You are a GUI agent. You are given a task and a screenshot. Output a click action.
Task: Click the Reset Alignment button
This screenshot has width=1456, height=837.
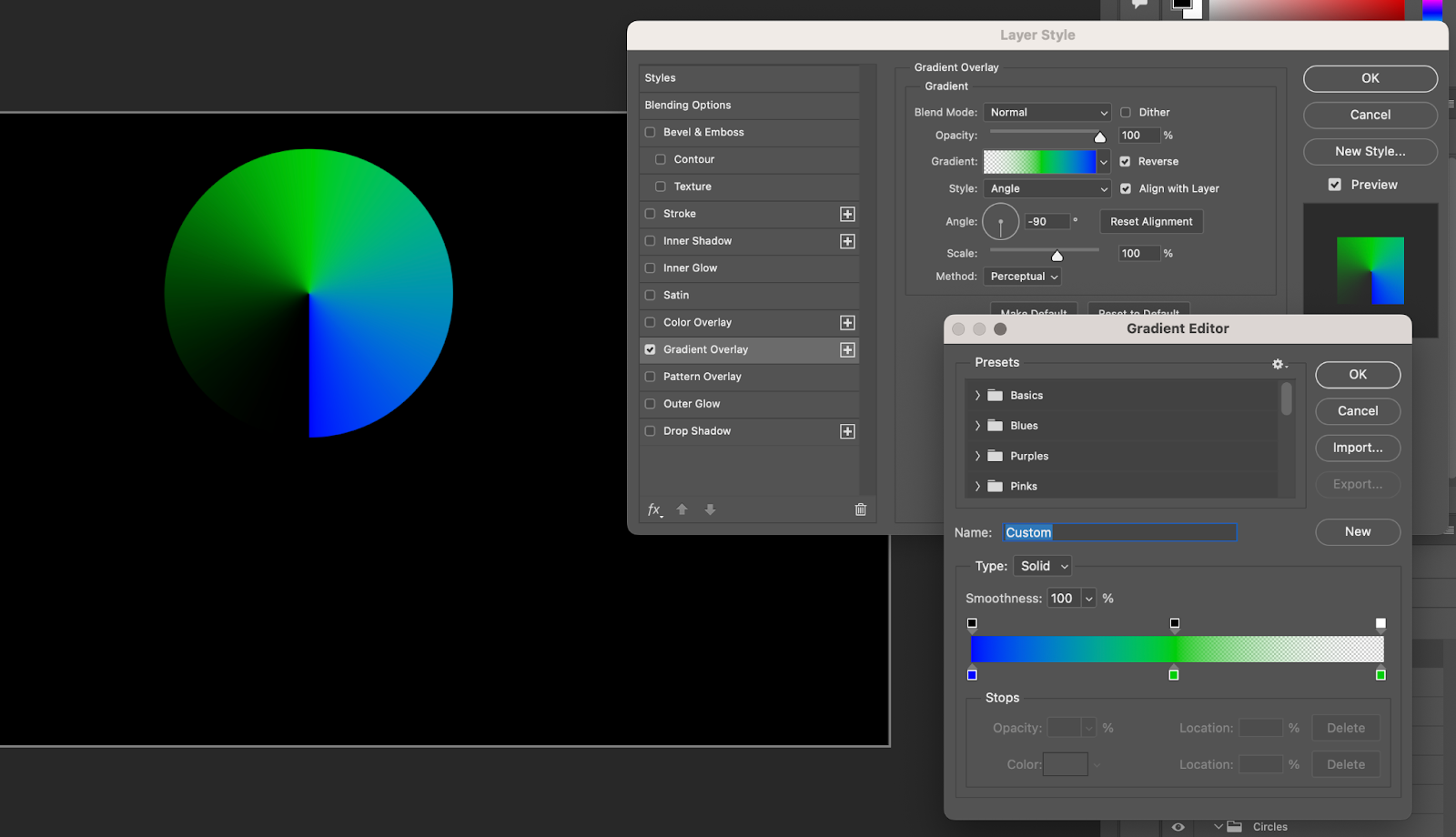point(1151,222)
